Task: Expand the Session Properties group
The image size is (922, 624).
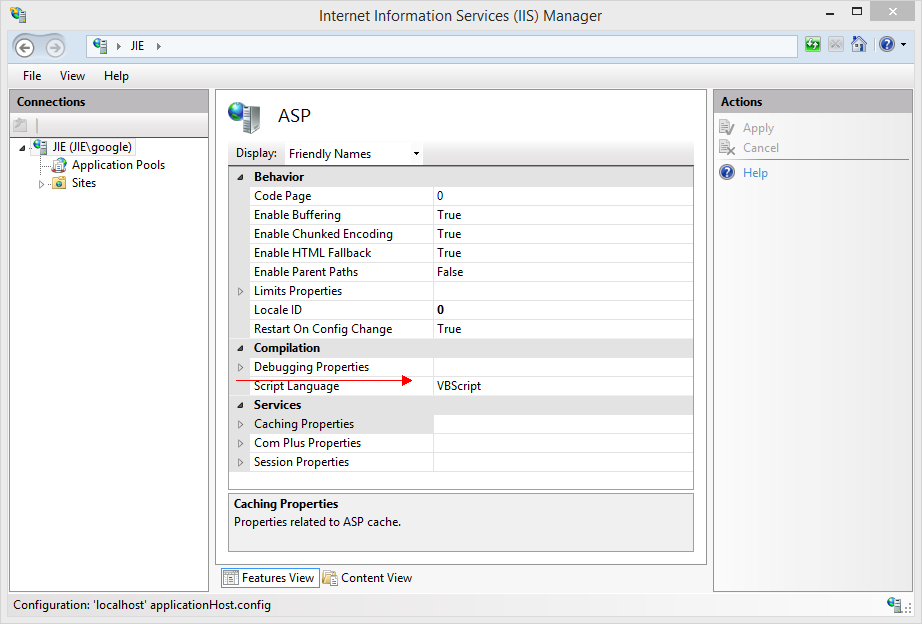Action: click(241, 463)
